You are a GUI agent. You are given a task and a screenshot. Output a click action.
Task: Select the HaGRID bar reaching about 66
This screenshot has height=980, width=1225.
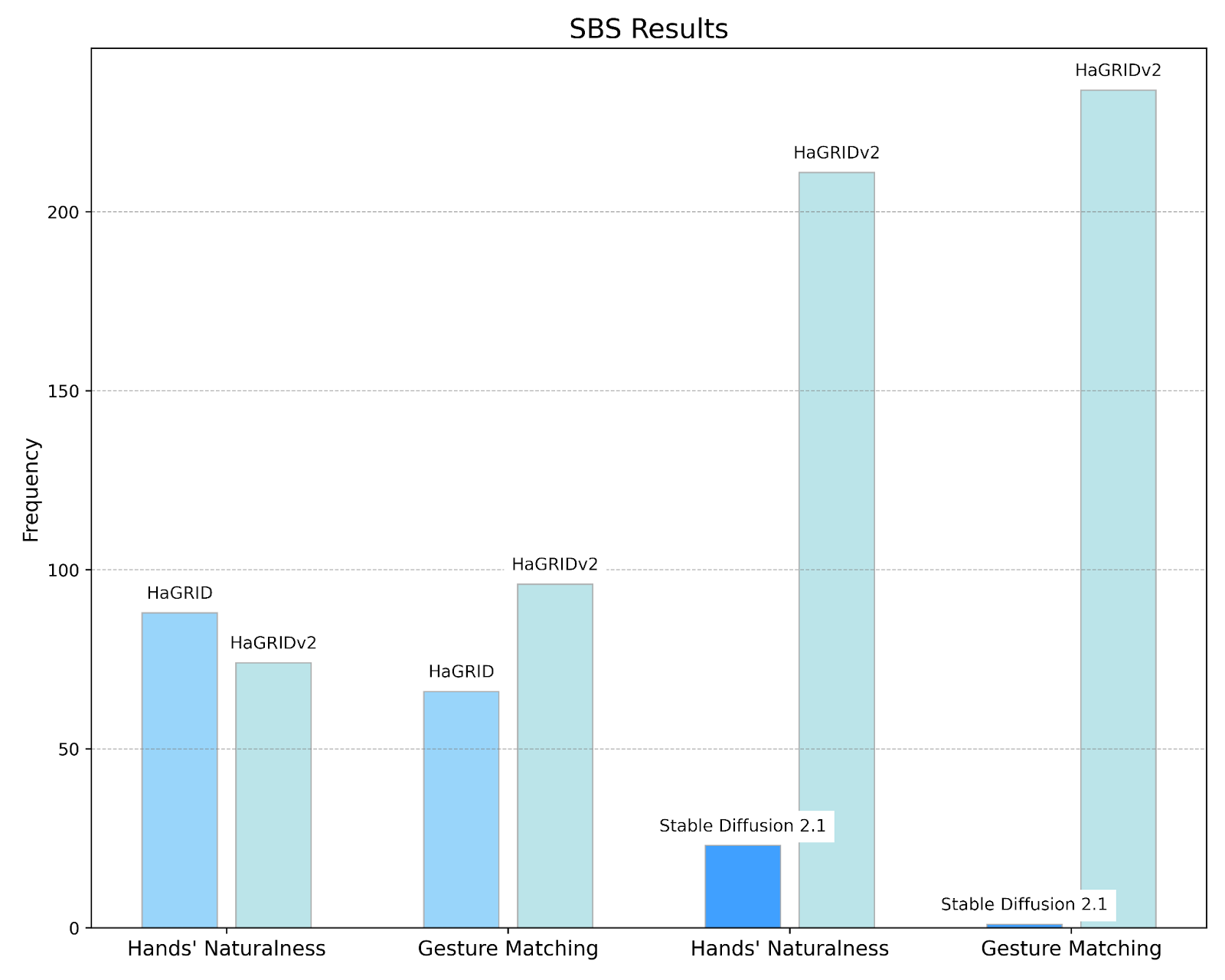click(x=461, y=809)
